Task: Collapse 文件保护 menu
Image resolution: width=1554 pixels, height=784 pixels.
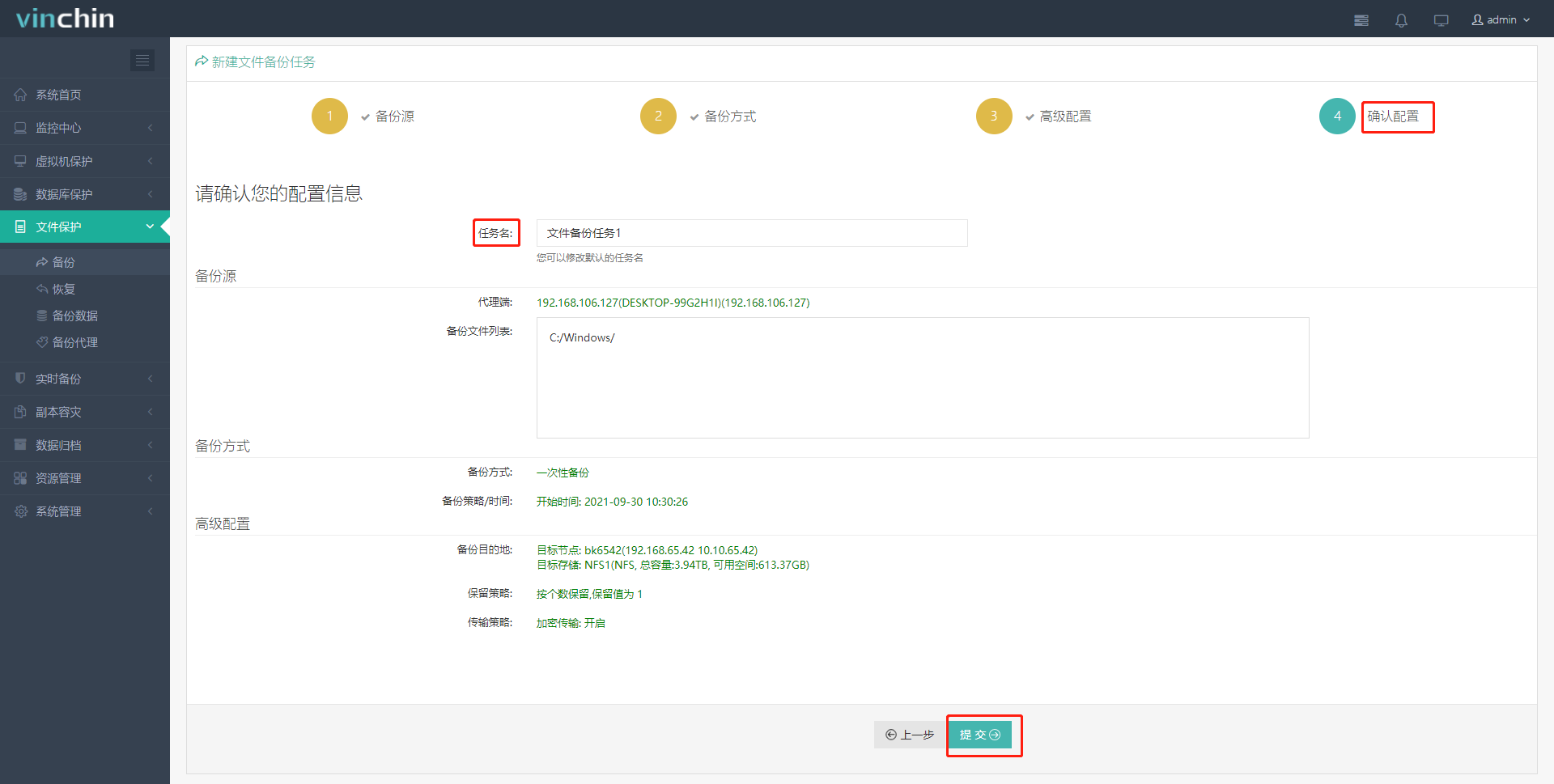Action: pos(85,227)
